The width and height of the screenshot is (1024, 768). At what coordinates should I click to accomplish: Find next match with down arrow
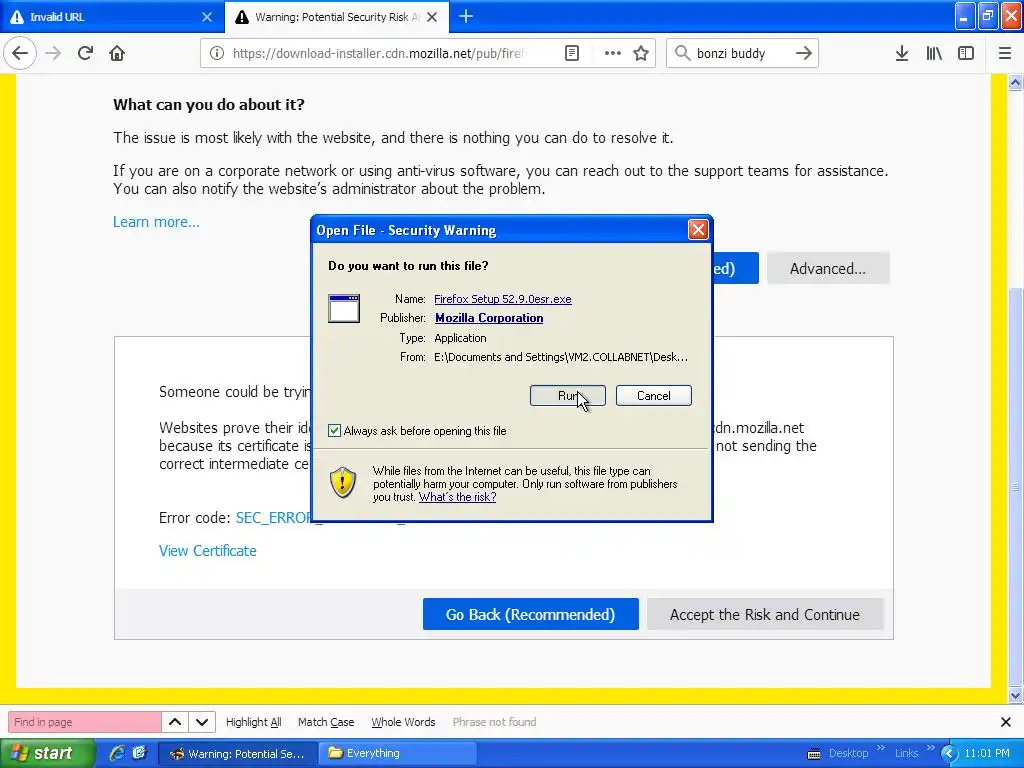click(x=202, y=722)
